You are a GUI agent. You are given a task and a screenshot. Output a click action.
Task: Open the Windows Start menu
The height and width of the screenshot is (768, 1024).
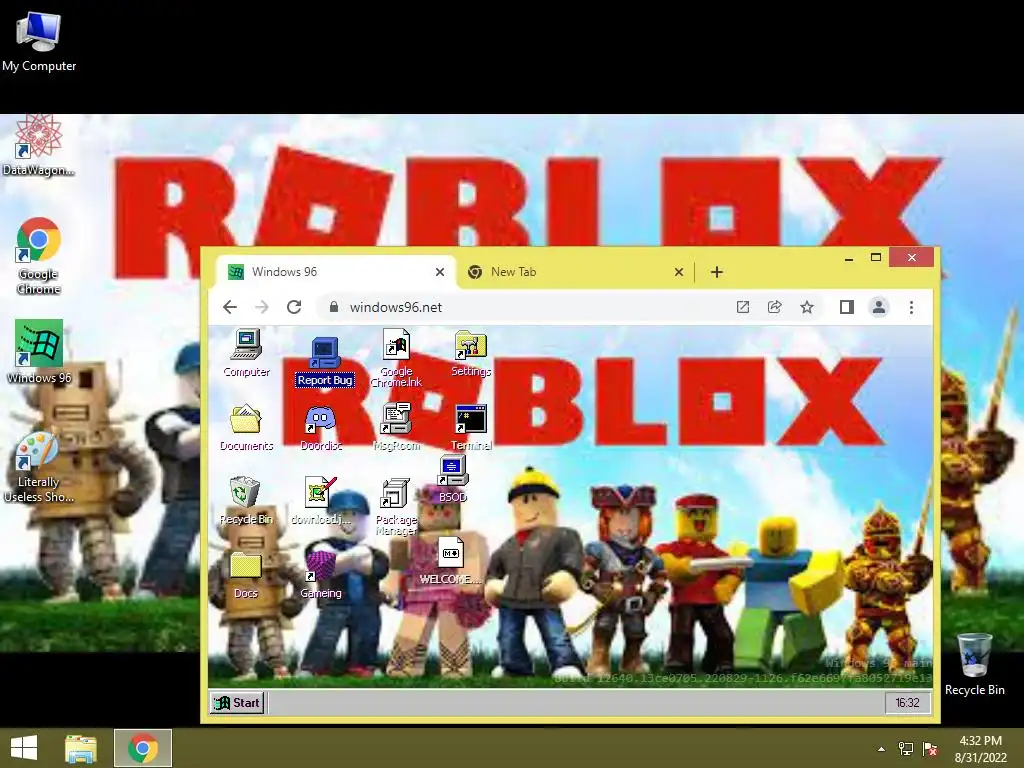[x=24, y=748]
